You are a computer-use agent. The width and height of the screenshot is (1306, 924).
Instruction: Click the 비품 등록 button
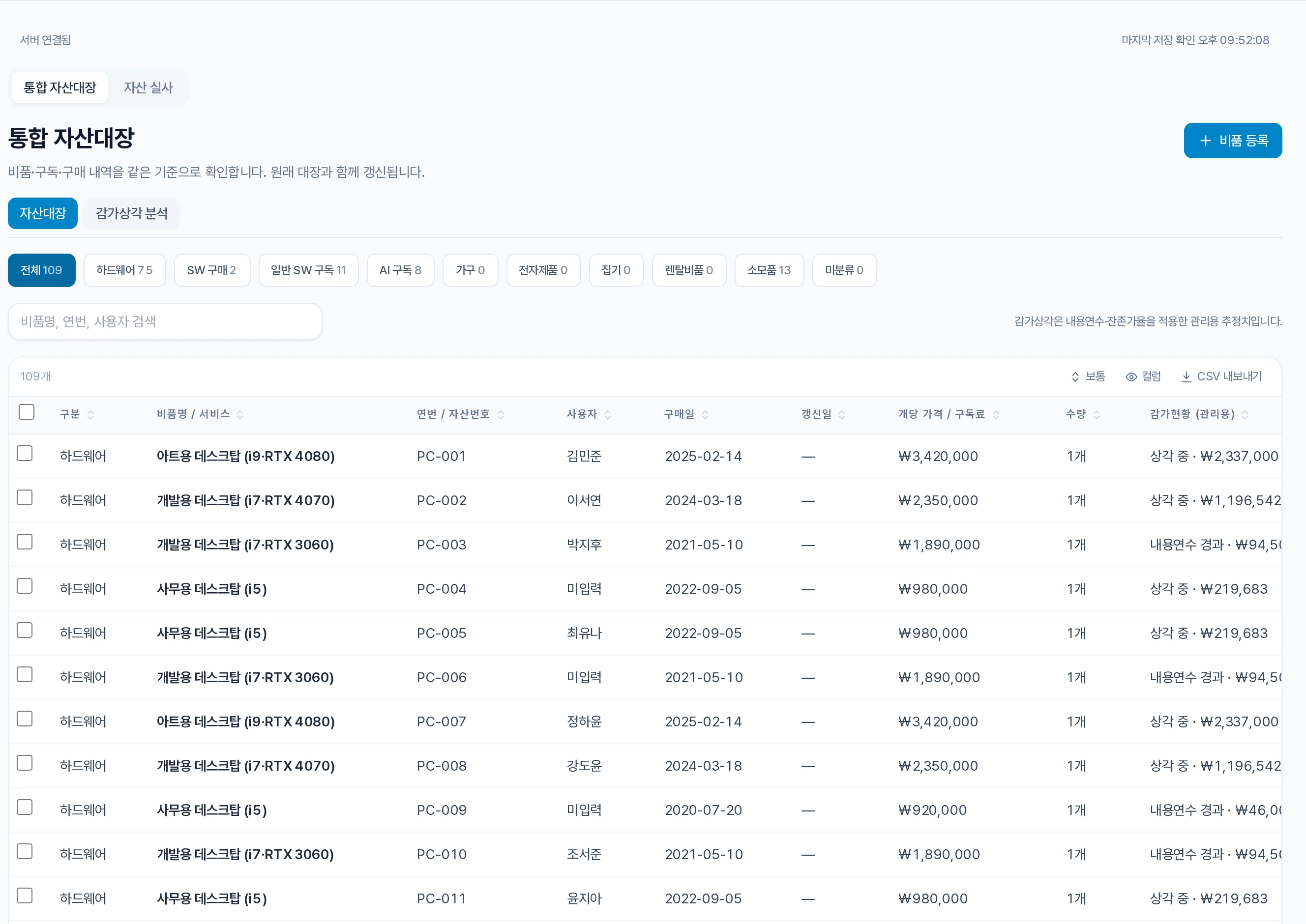1233,141
